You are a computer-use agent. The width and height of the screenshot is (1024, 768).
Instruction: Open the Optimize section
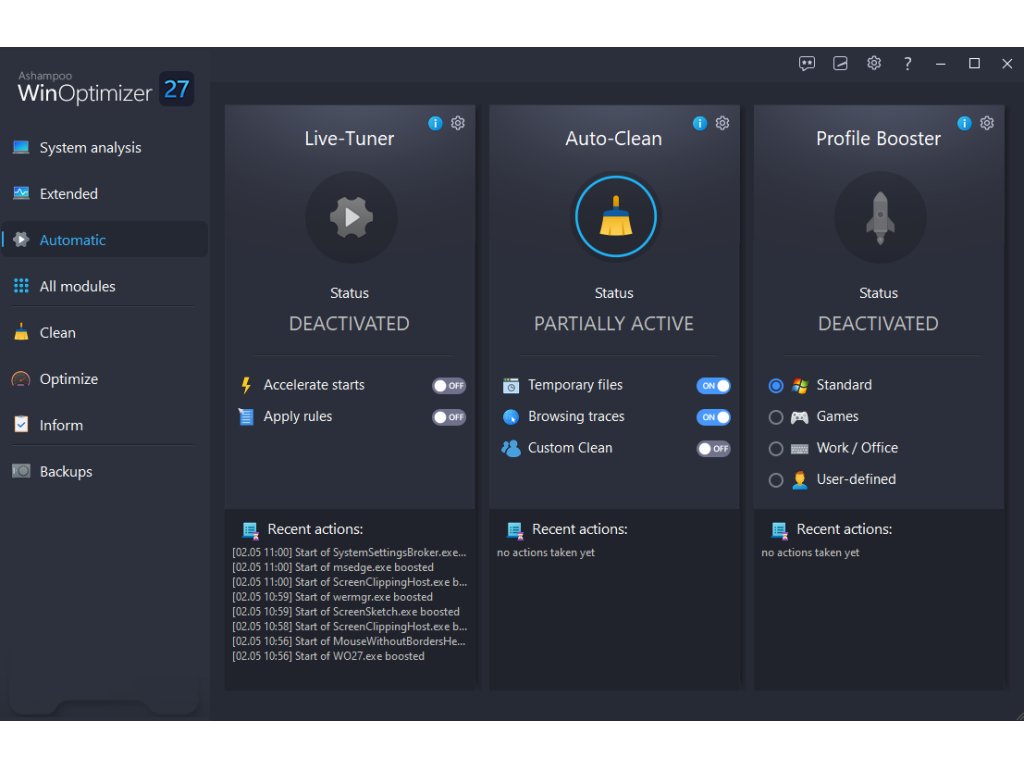104,379
